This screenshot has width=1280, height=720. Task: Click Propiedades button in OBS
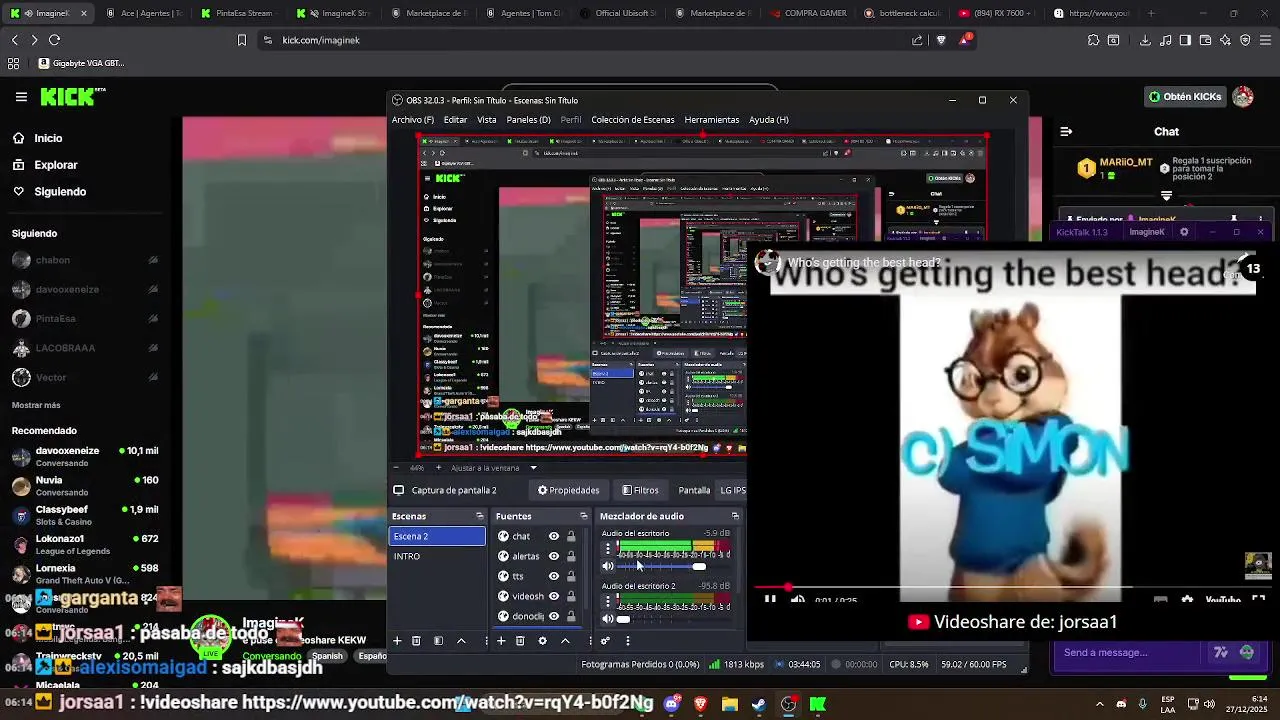[x=568, y=490]
